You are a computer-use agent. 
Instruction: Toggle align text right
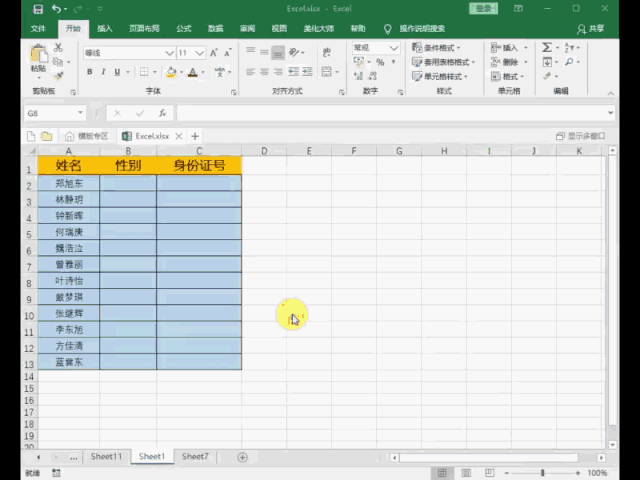[x=278, y=72]
